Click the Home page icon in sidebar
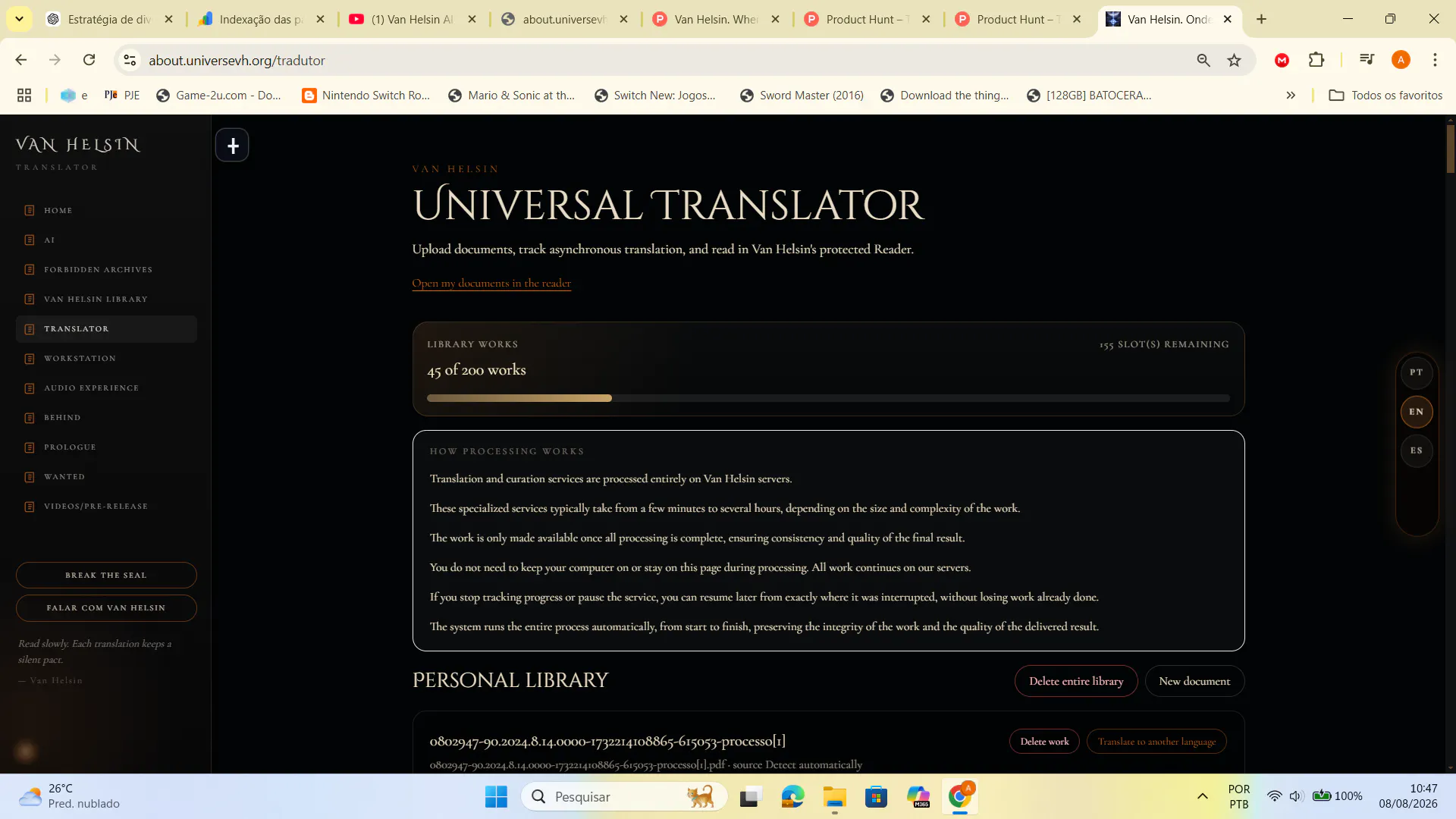Screen dimensions: 1456x819 pyautogui.click(x=30, y=211)
